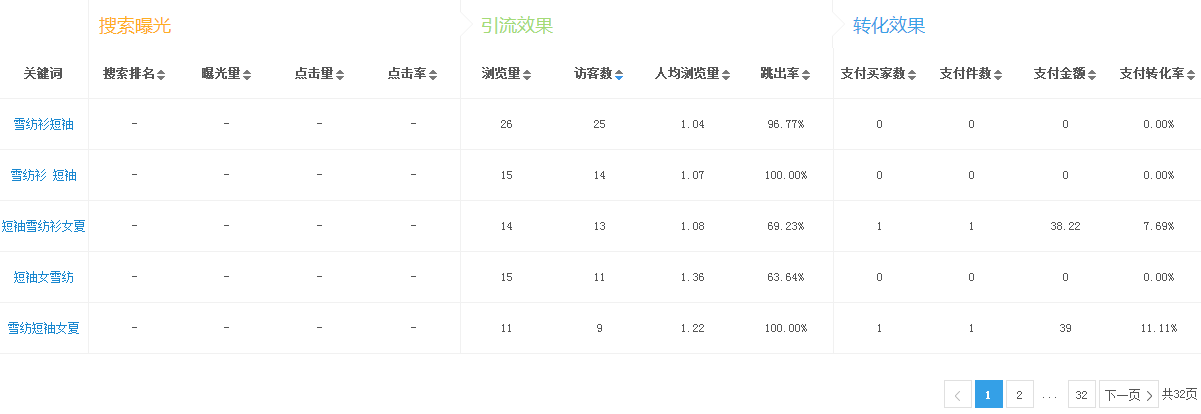1201x414 pixels.
Task: Click the 访客数 header label
Action: pyautogui.click(x=593, y=74)
